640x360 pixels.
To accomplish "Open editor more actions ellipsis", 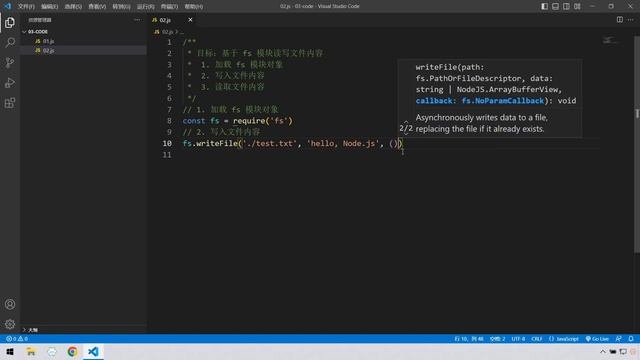I will 631,20.
